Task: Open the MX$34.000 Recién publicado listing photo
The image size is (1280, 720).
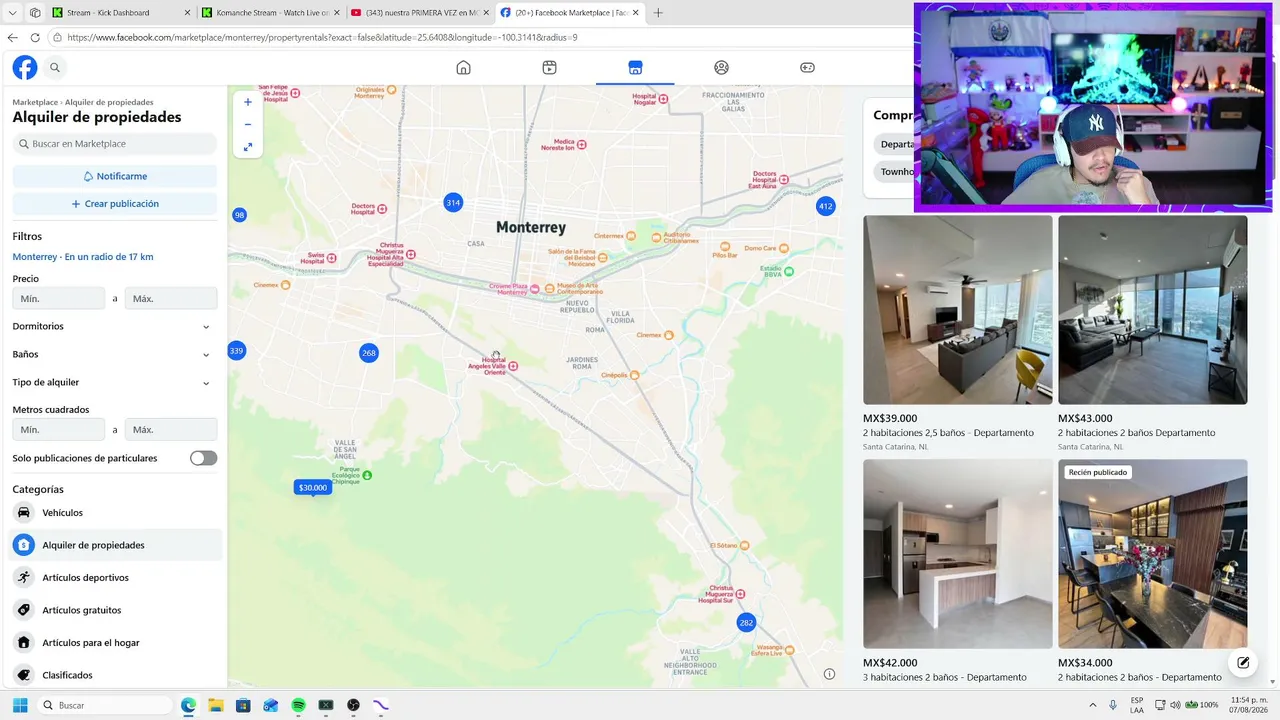Action: (x=1153, y=554)
